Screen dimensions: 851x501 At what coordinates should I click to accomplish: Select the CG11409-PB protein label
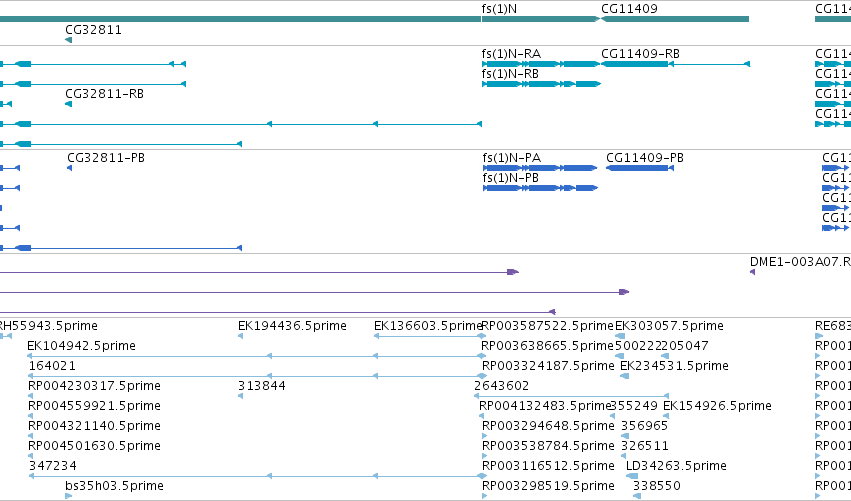[x=645, y=158]
